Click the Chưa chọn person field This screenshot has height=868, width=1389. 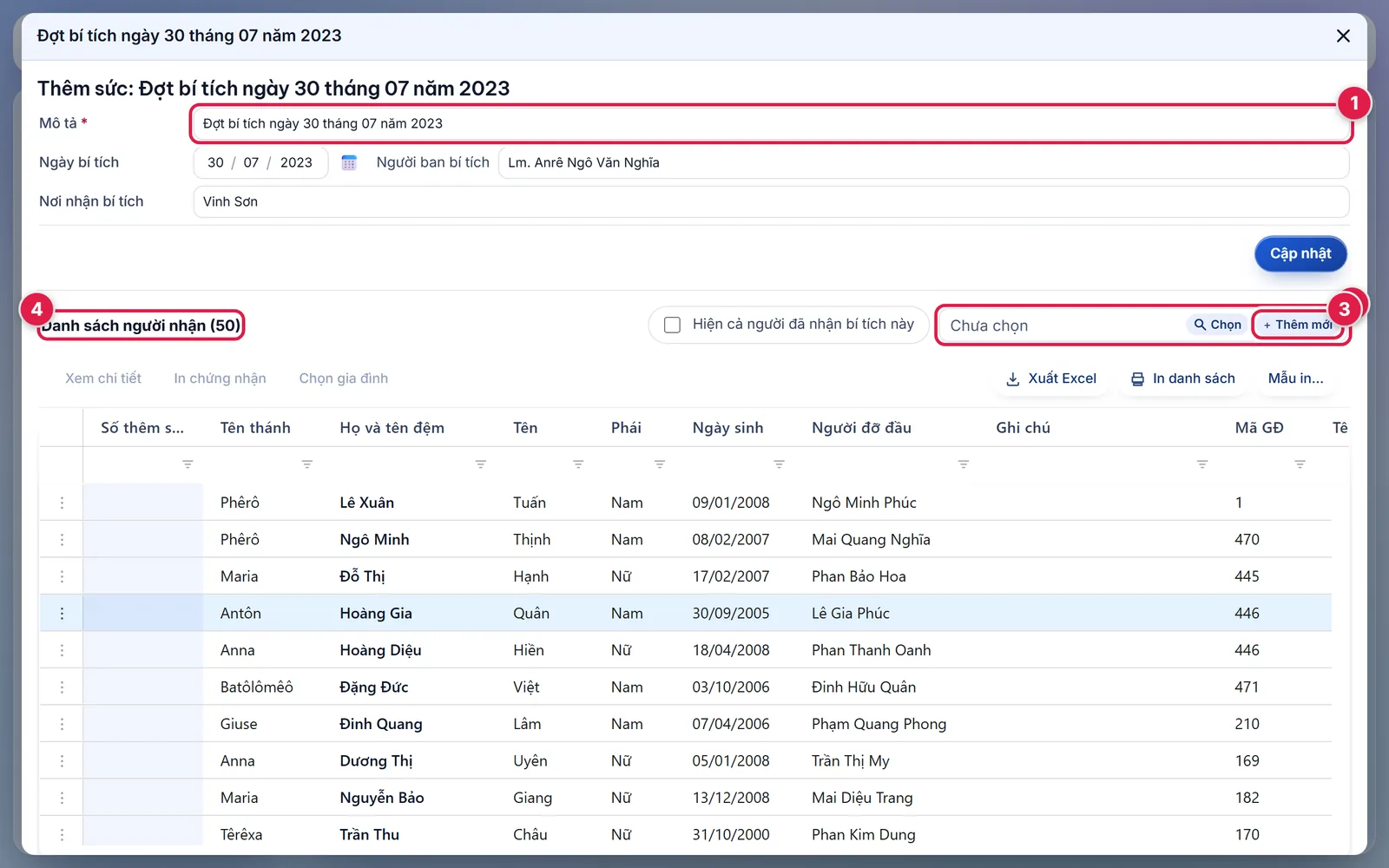[x=1063, y=325]
